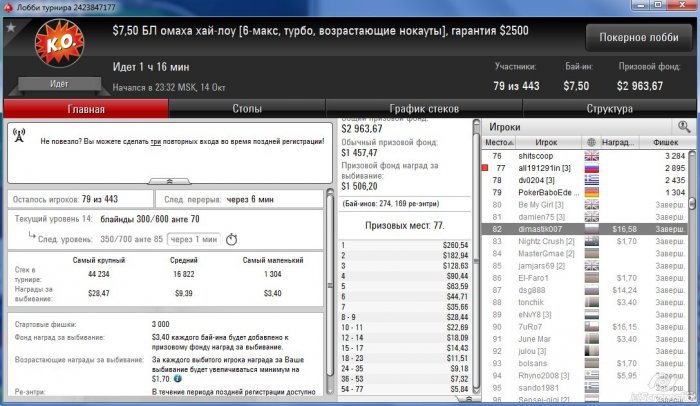Click the stopwatch icon next to next level
700x406 pixels.
(231, 239)
